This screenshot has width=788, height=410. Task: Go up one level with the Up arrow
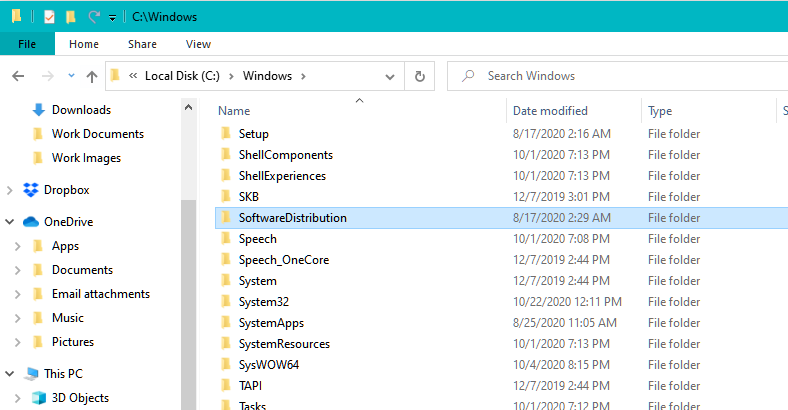[x=91, y=76]
